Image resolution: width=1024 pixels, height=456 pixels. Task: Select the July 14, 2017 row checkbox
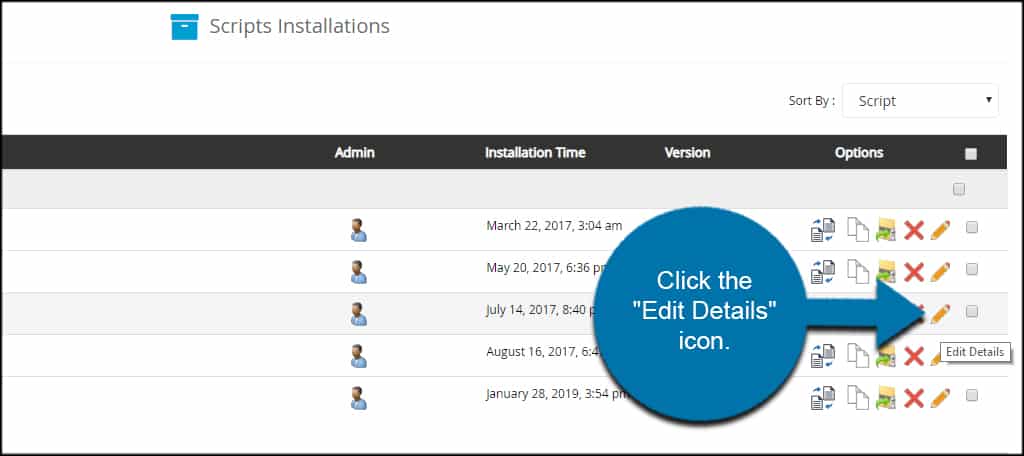(x=972, y=312)
